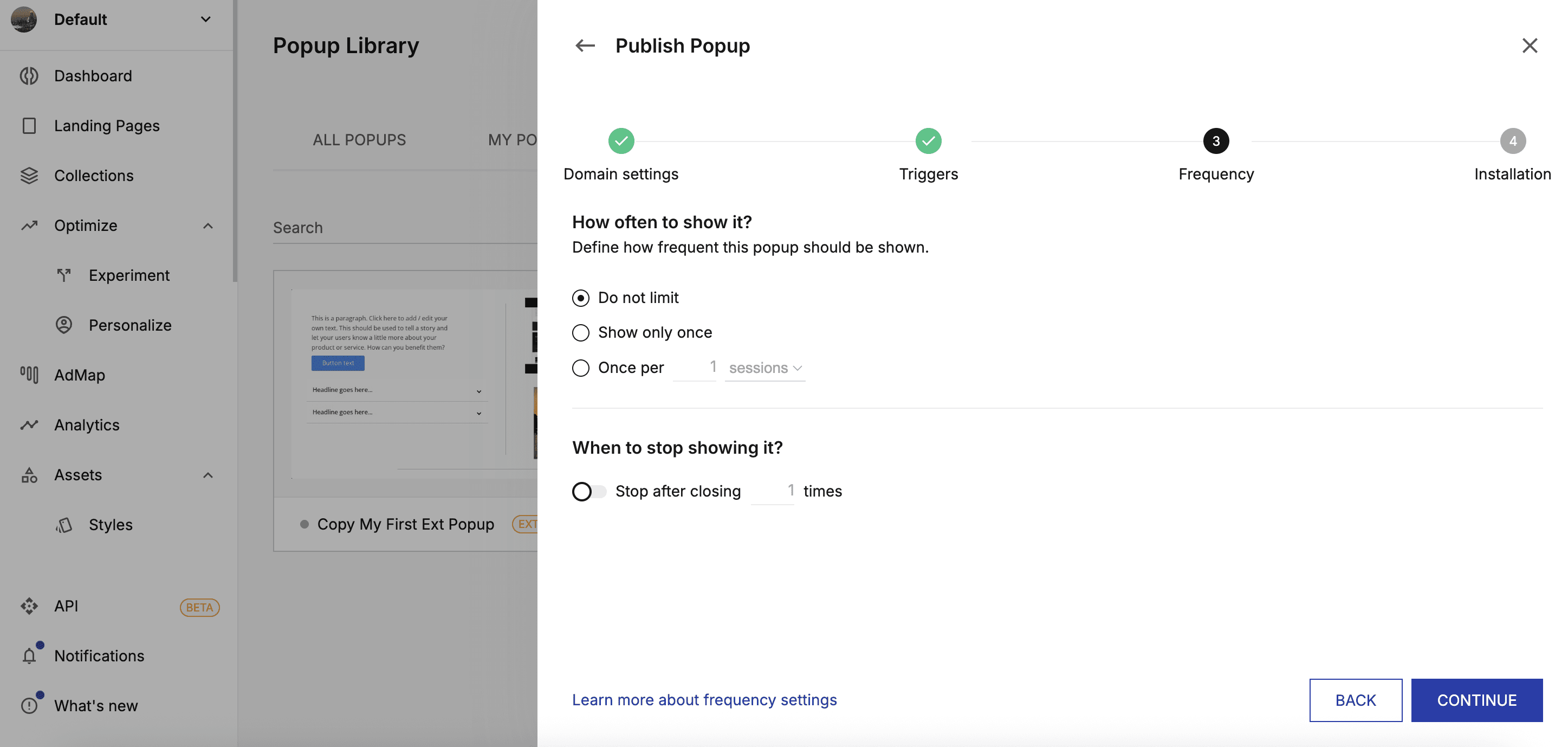The width and height of the screenshot is (1568, 747).
Task: Open Landing Pages via its page icon
Action: (x=29, y=125)
